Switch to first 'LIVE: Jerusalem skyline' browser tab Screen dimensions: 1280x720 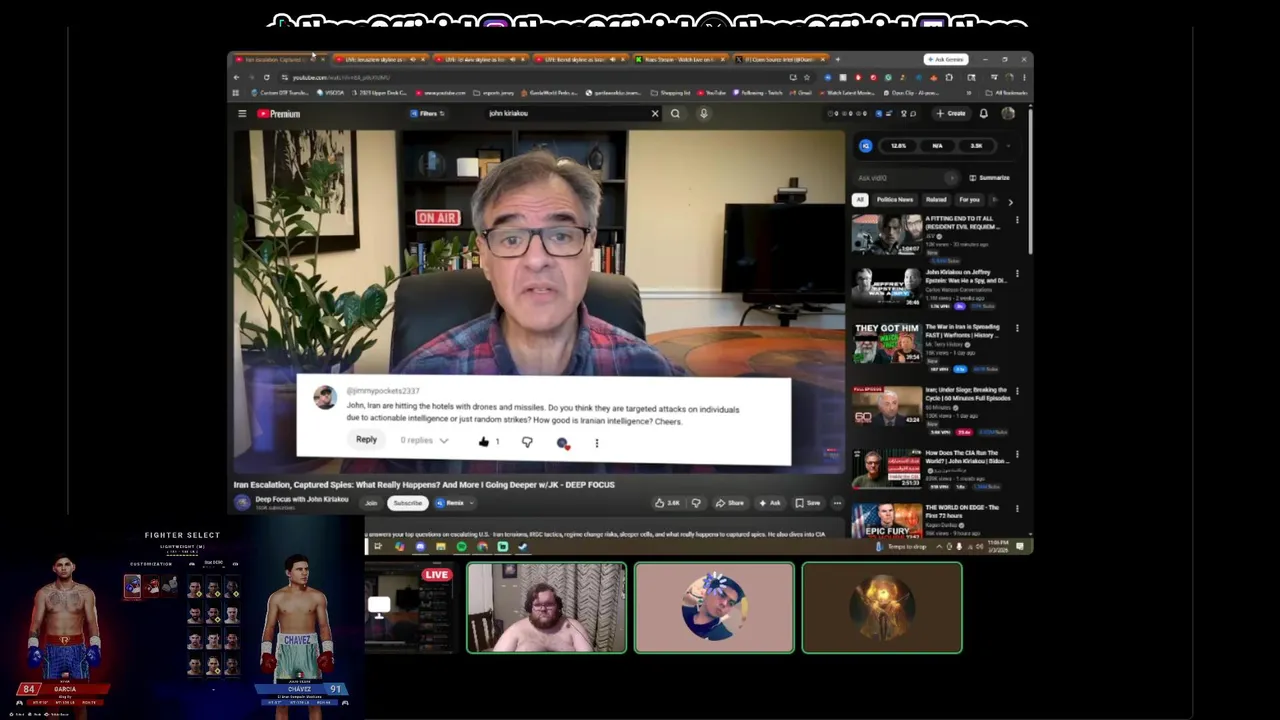coord(380,60)
